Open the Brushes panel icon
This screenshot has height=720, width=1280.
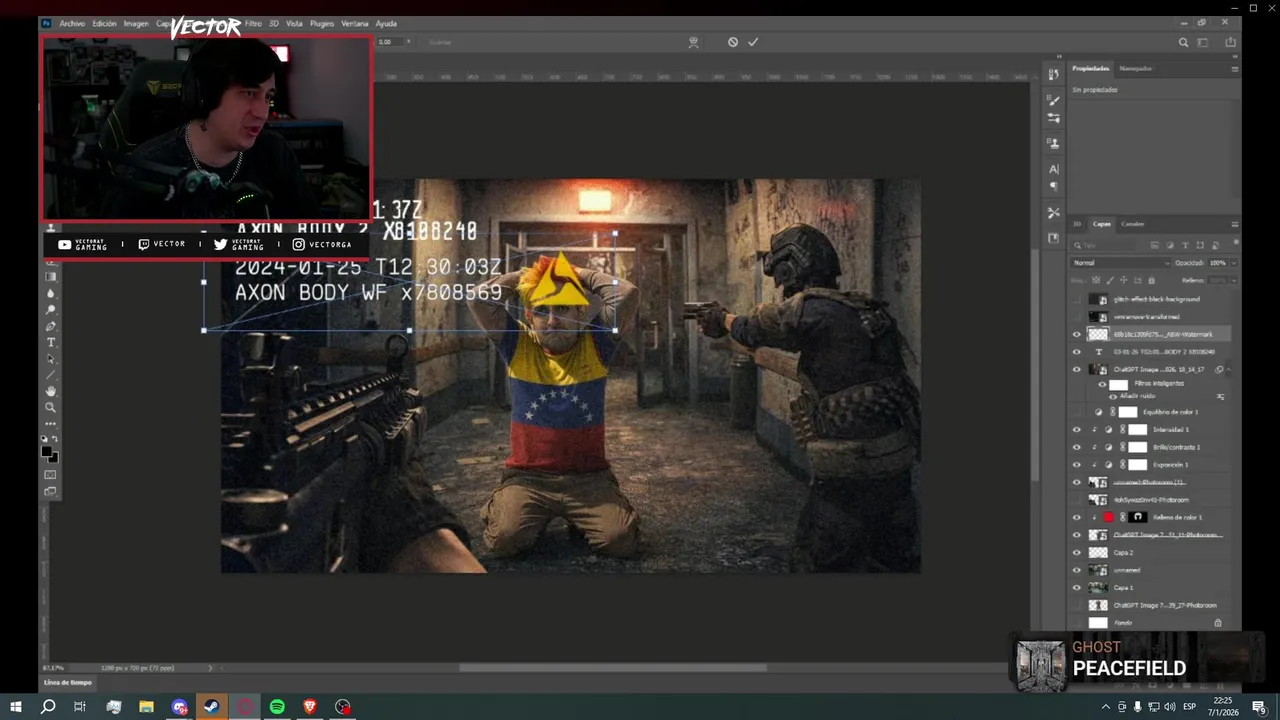point(1053,100)
